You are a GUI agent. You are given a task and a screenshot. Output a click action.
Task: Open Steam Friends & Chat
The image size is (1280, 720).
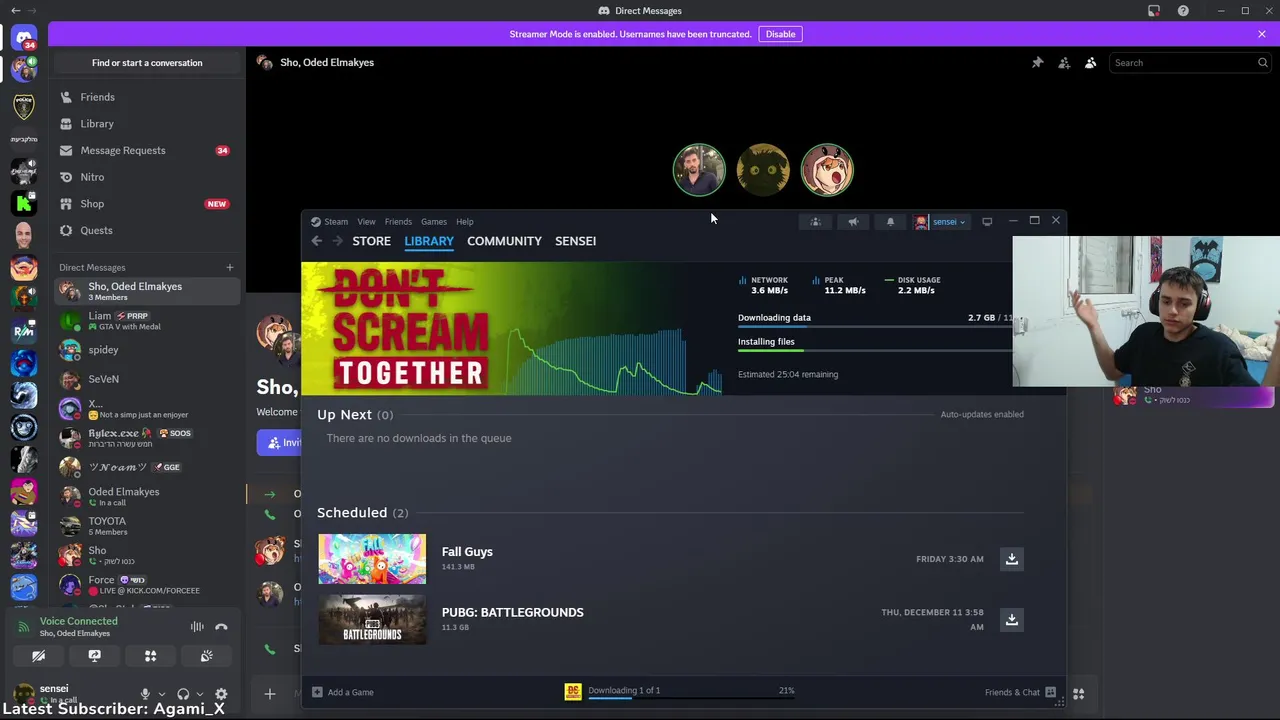pos(1020,692)
